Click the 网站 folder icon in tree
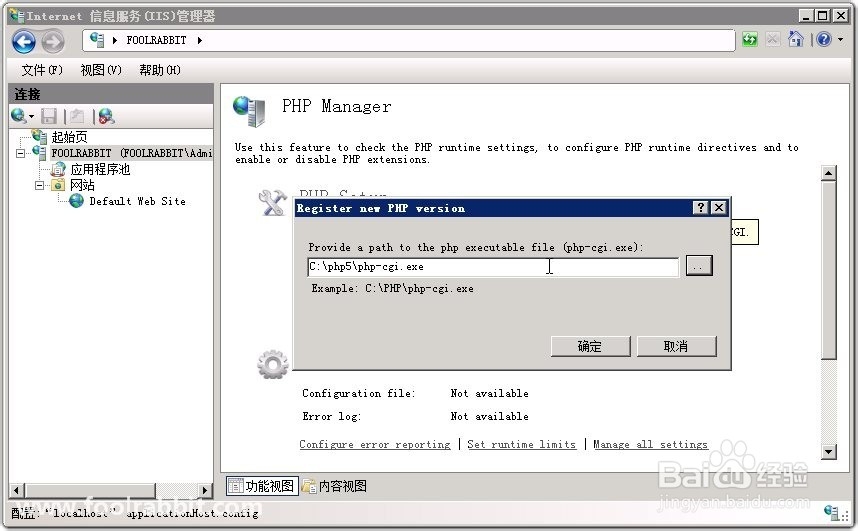 tap(58, 185)
